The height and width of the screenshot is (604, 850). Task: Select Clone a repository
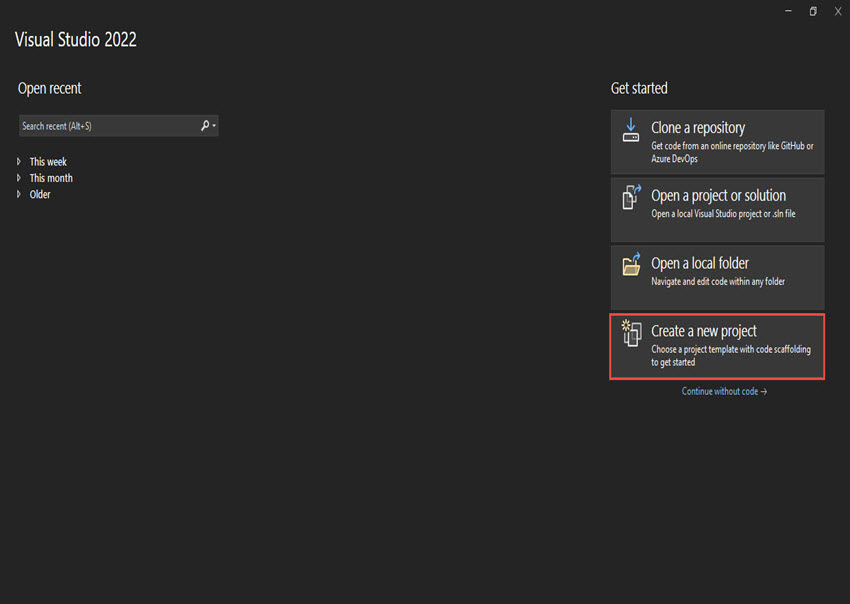point(717,141)
